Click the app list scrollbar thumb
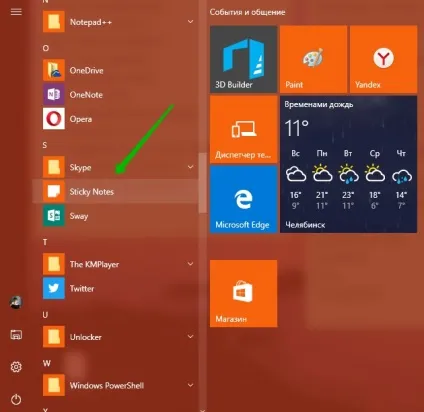 [202, 183]
